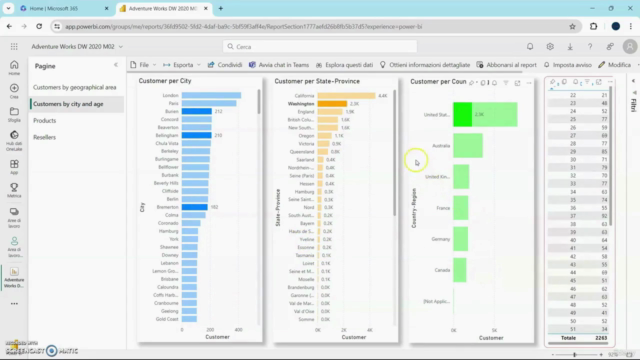Open Power BI settings gear
This screenshot has height=360, width=640.
[x=550, y=47]
